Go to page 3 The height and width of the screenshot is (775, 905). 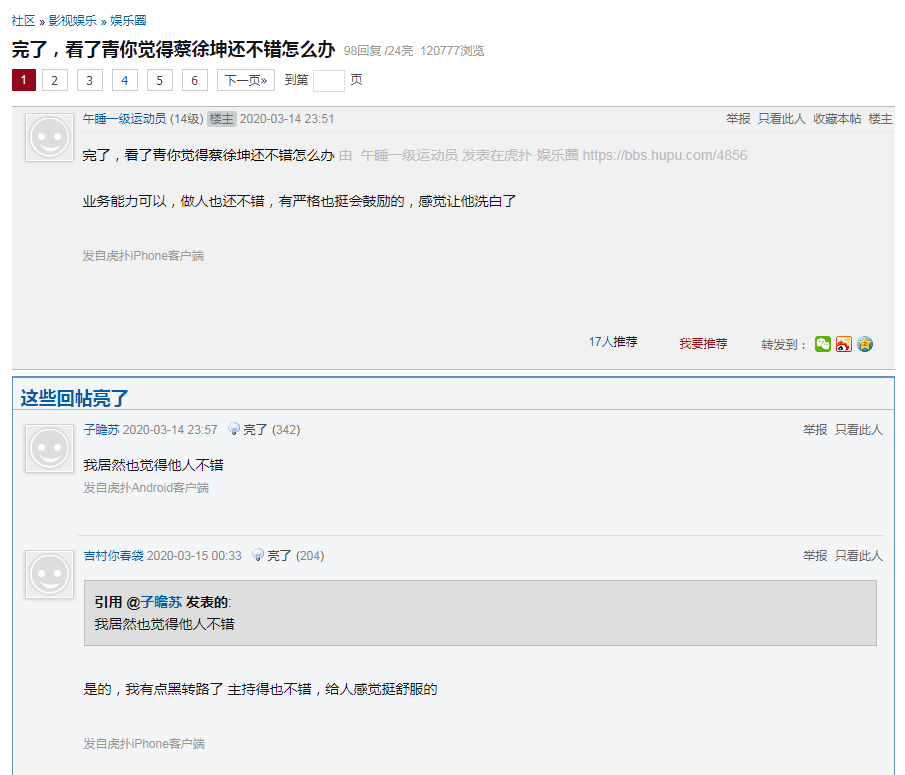pyautogui.click(x=89, y=80)
